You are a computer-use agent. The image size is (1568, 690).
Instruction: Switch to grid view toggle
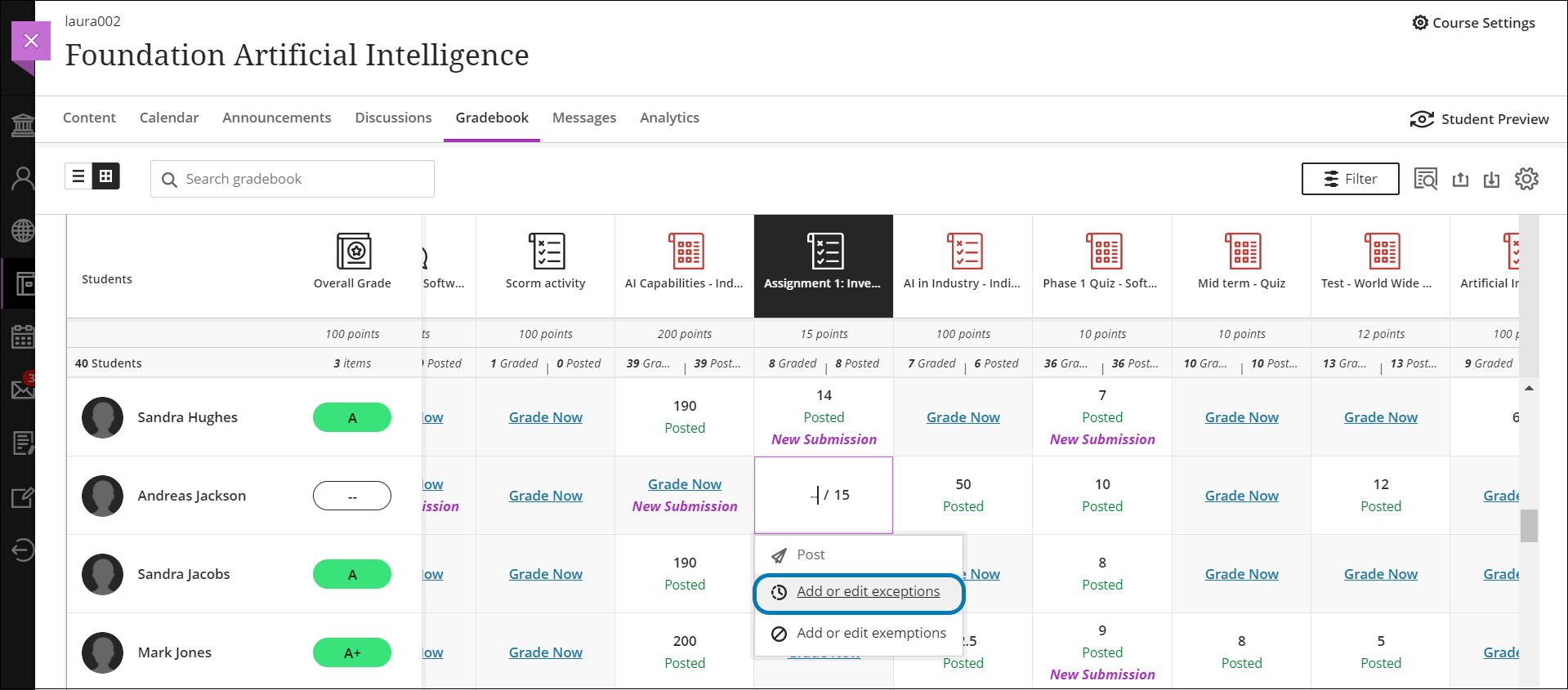pyautogui.click(x=106, y=176)
